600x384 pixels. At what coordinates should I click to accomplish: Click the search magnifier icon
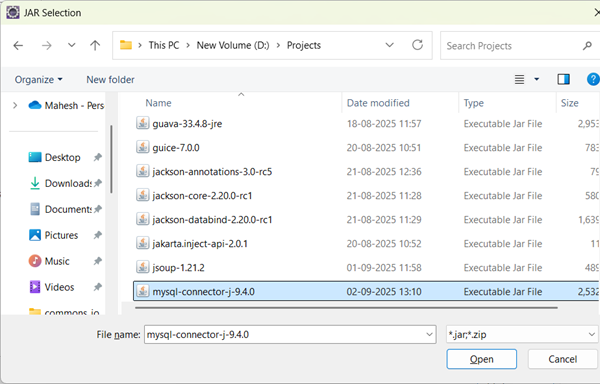point(587,46)
